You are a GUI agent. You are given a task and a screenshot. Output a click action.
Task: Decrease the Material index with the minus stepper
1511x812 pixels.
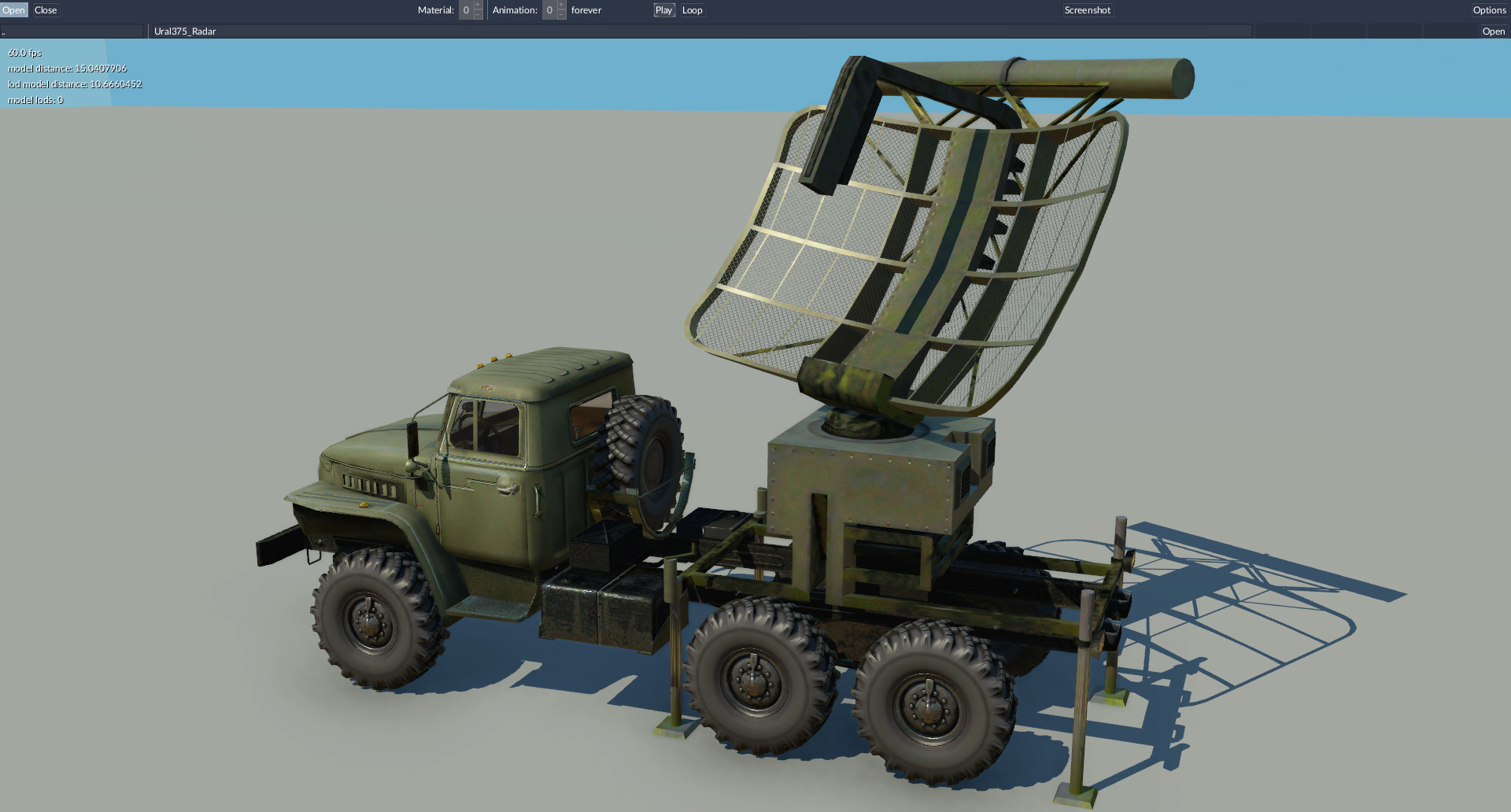tap(478, 15)
